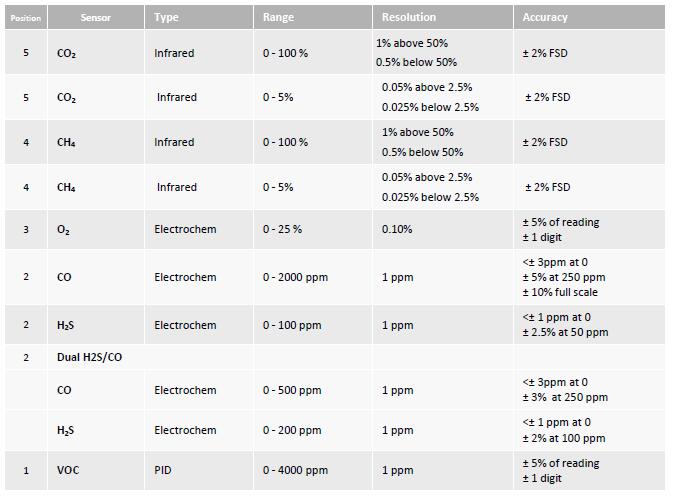Image resolution: width=682 pixels, height=502 pixels.
Task: Click the Resolution column header
Action: 408,18
